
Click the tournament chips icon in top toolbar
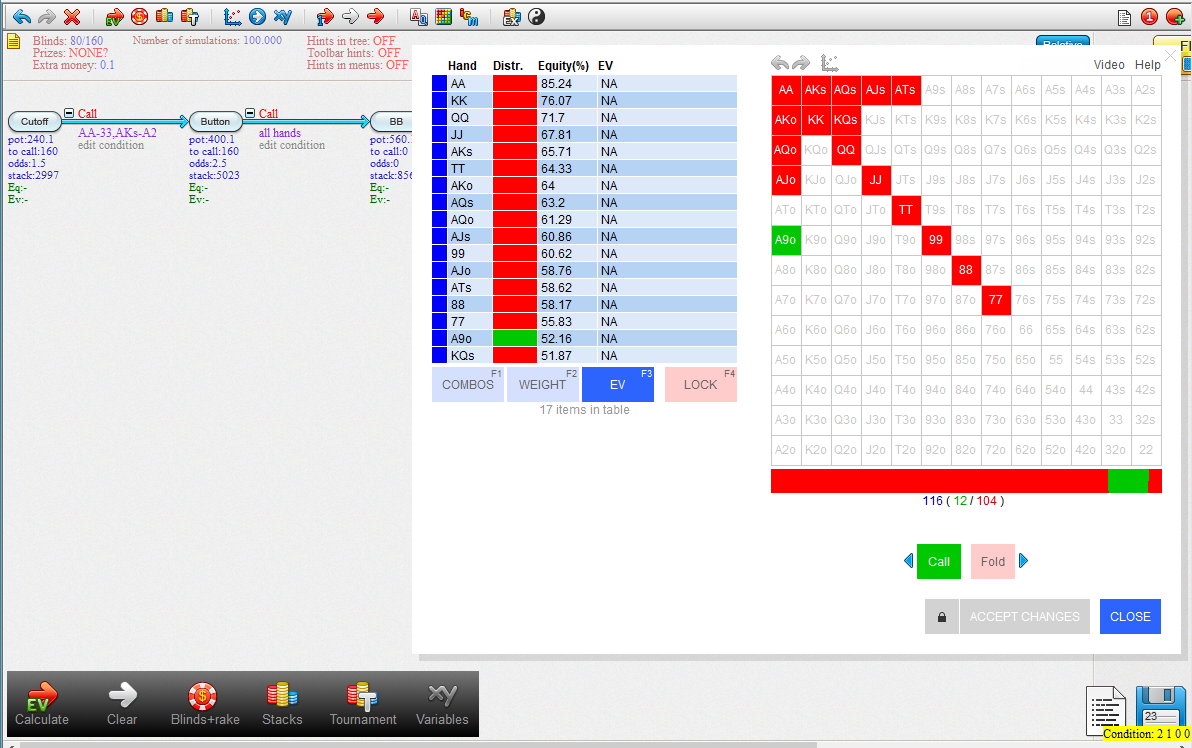tap(190, 16)
